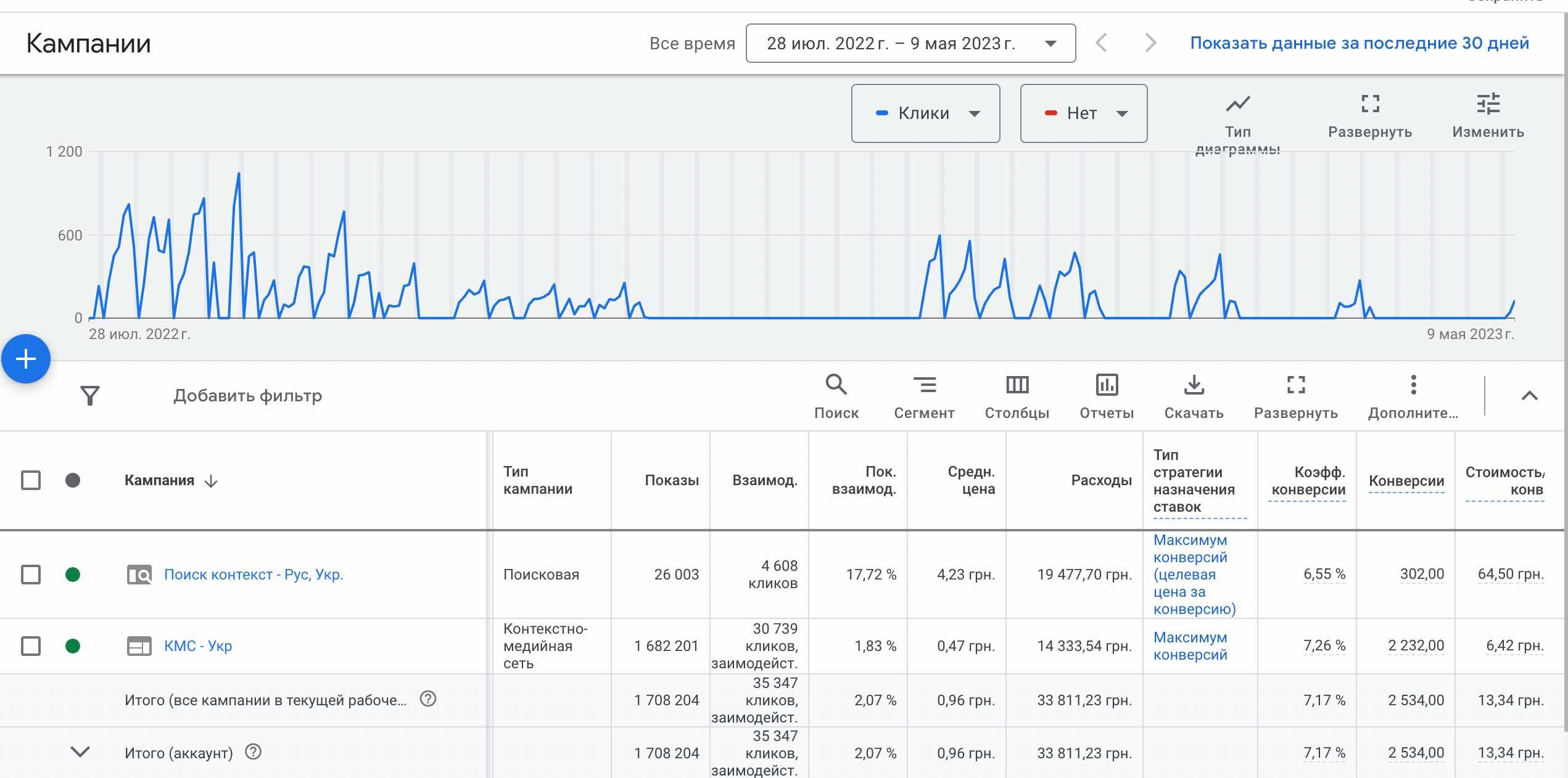
Task: Open the Сегмент tool
Action: click(924, 385)
